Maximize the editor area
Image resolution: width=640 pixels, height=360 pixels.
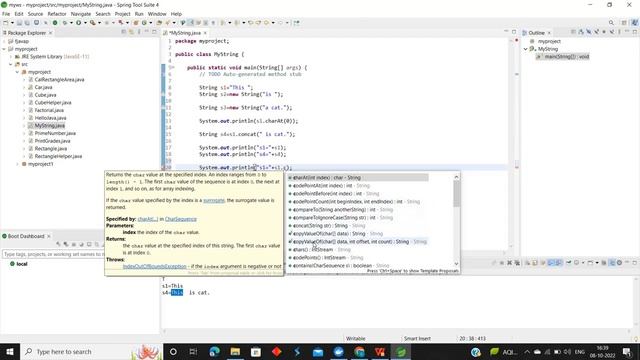pyautogui.click(x=514, y=32)
